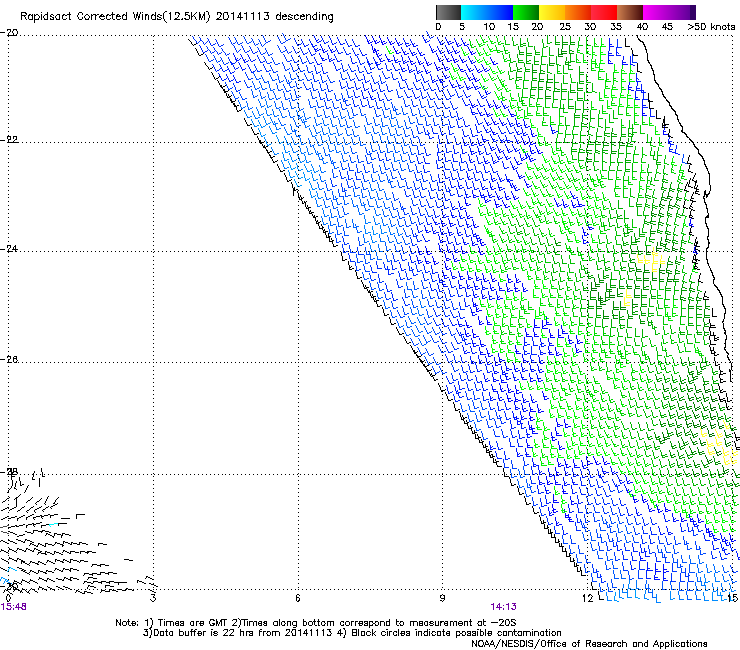The width and height of the screenshot is (740, 650).
Task: Click the '40' legend tick label
Action: (x=642, y=27)
